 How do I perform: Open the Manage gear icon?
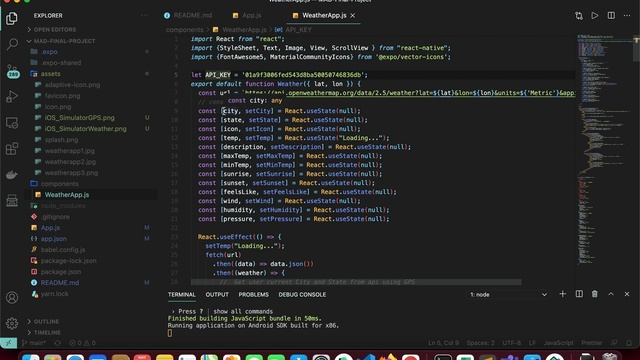tap(12, 323)
